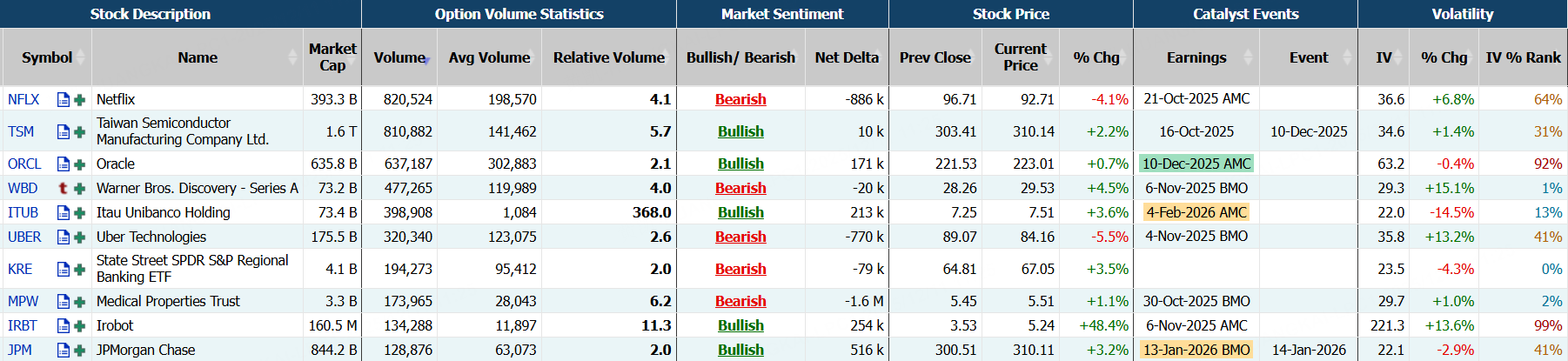Open the document icon next to ITUB
The width and height of the screenshot is (1568, 361).
pos(63,213)
